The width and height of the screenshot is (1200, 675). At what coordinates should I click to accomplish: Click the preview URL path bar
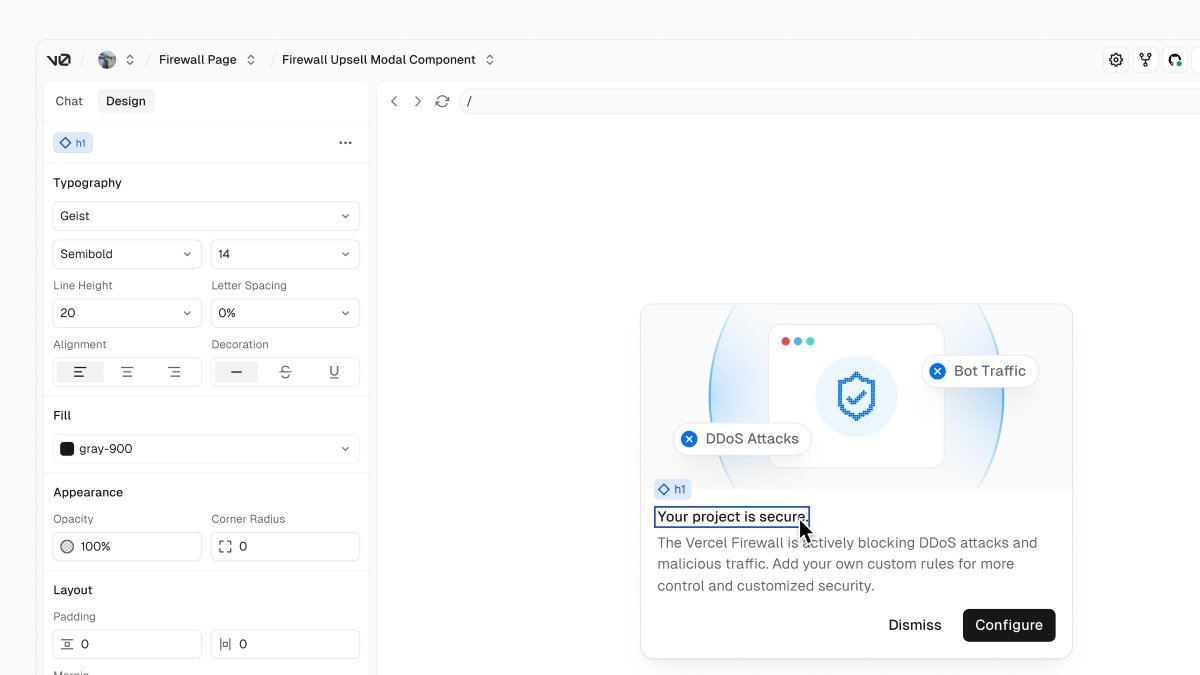(x=829, y=101)
